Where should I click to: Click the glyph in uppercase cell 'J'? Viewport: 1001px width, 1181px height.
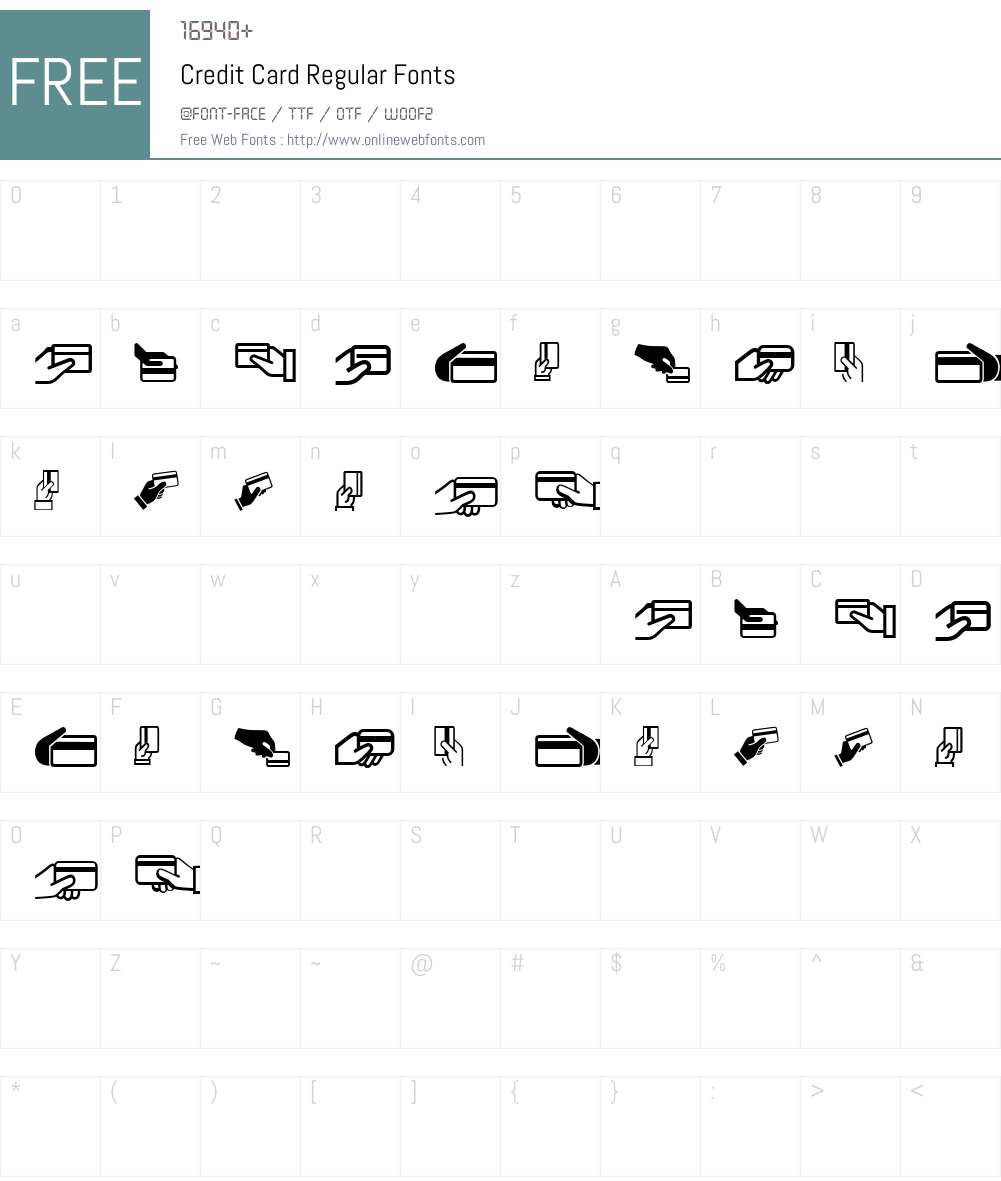tap(567, 747)
